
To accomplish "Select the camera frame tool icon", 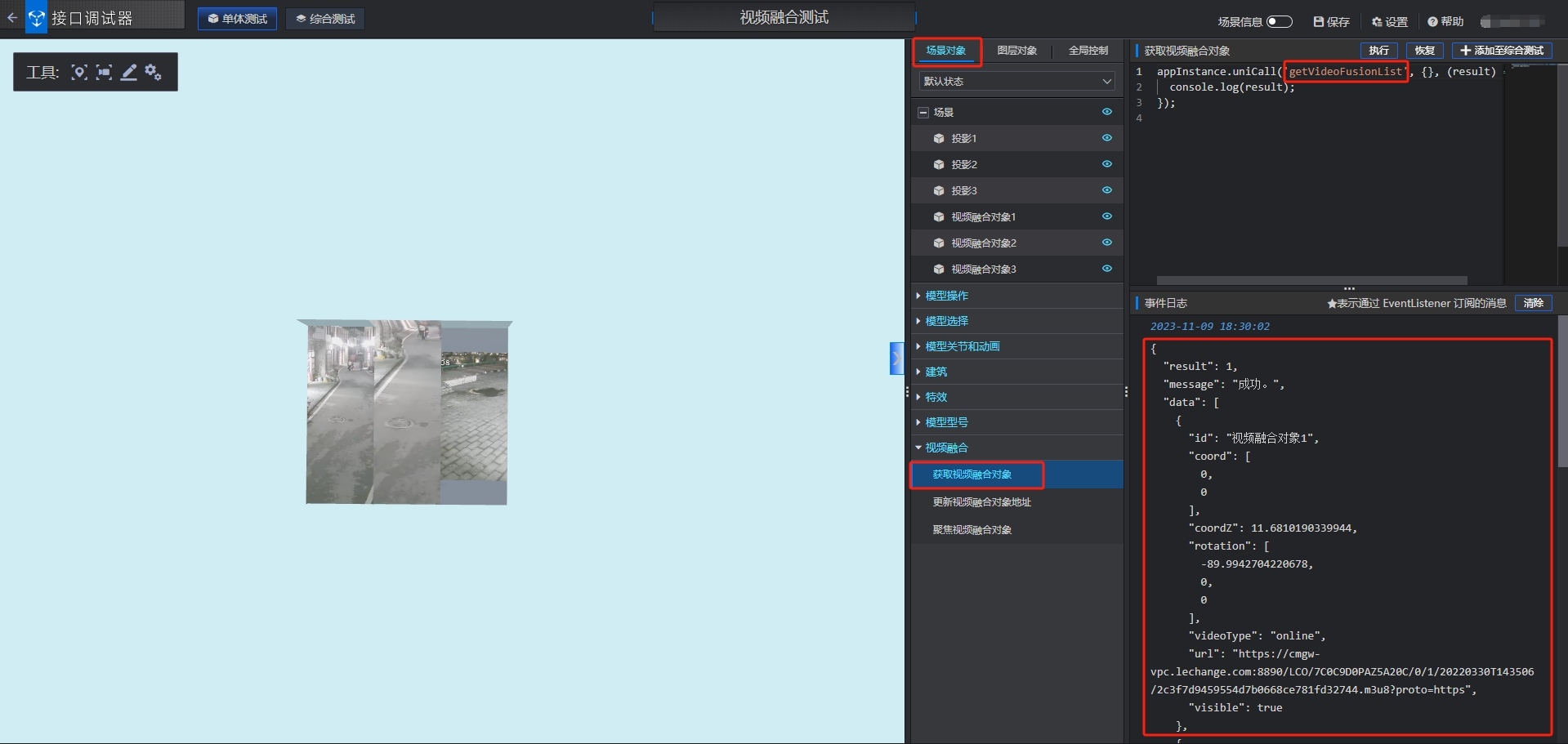I will click(x=104, y=72).
